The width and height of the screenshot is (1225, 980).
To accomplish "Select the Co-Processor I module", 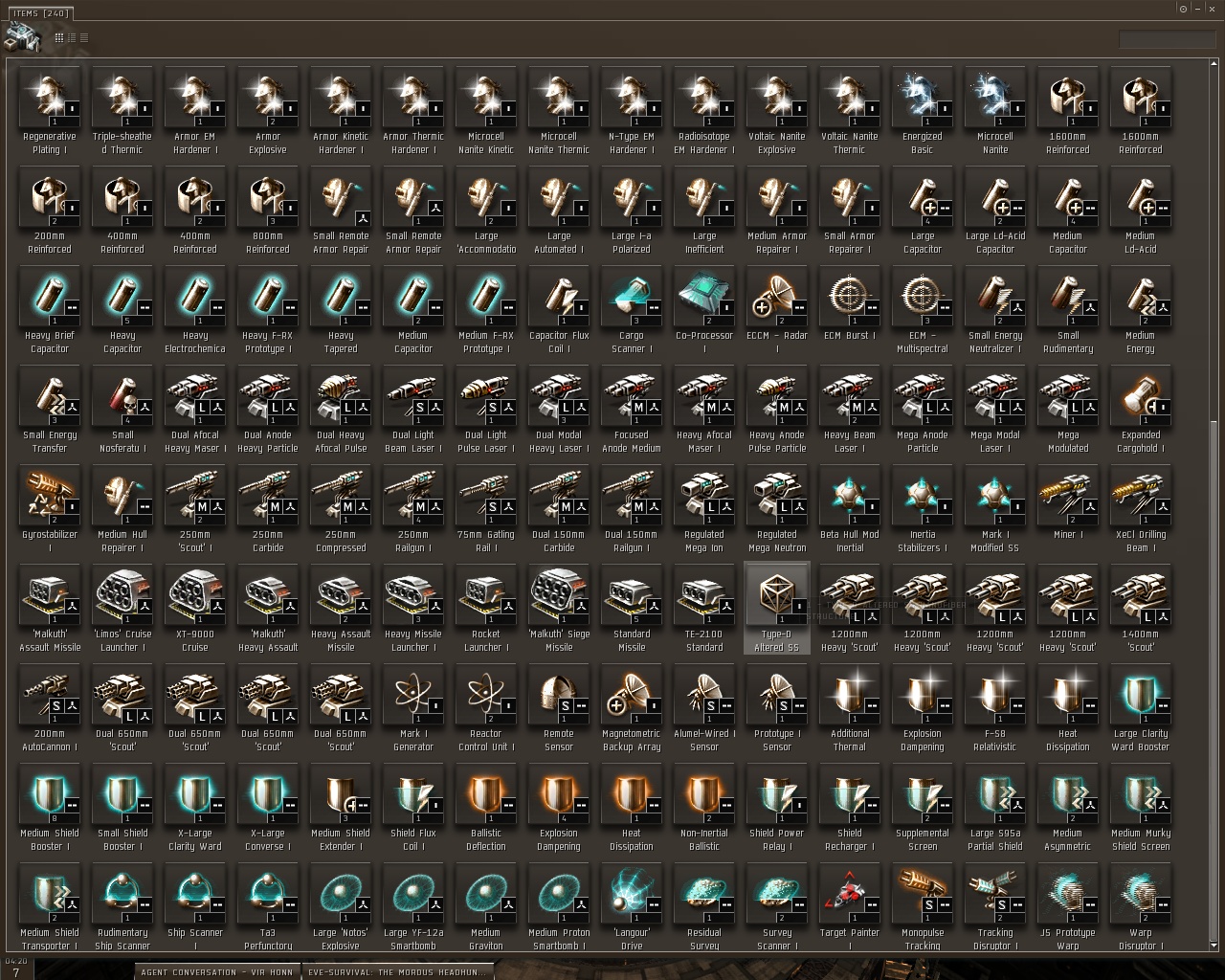I will pyautogui.click(x=704, y=311).
